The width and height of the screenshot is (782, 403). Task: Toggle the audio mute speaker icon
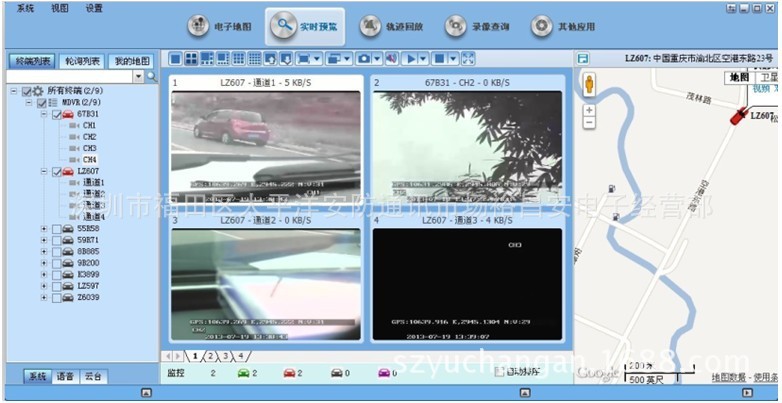coord(391,59)
